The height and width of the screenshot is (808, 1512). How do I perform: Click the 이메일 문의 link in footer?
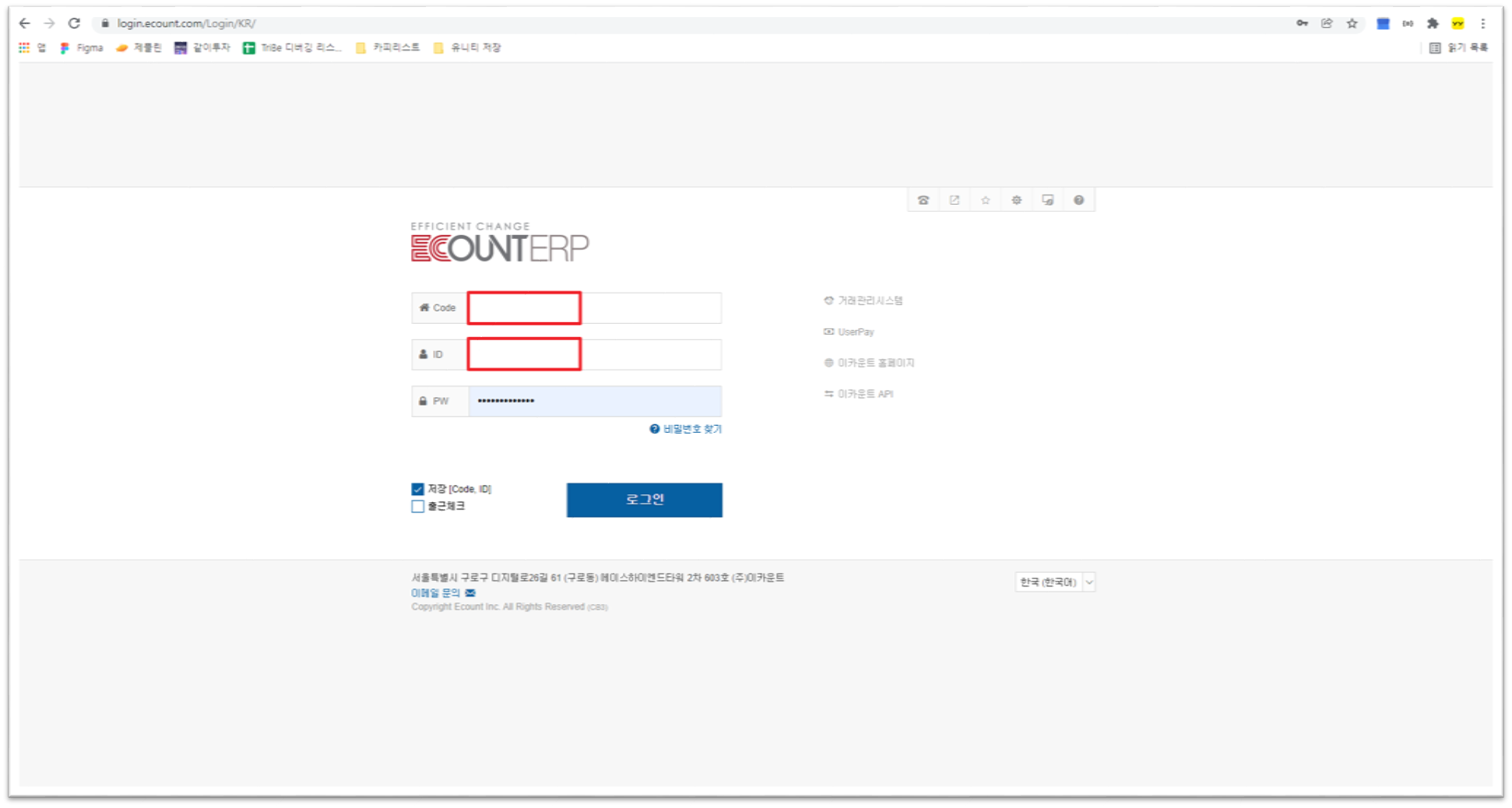pyautogui.click(x=443, y=593)
